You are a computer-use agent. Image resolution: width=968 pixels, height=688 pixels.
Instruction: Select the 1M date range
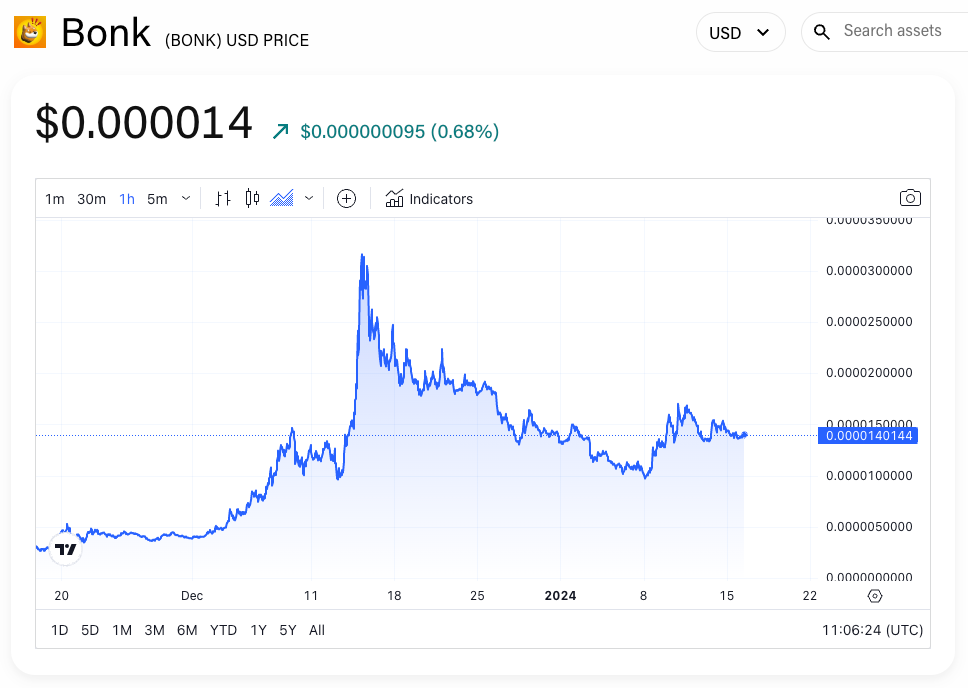[x=122, y=630]
